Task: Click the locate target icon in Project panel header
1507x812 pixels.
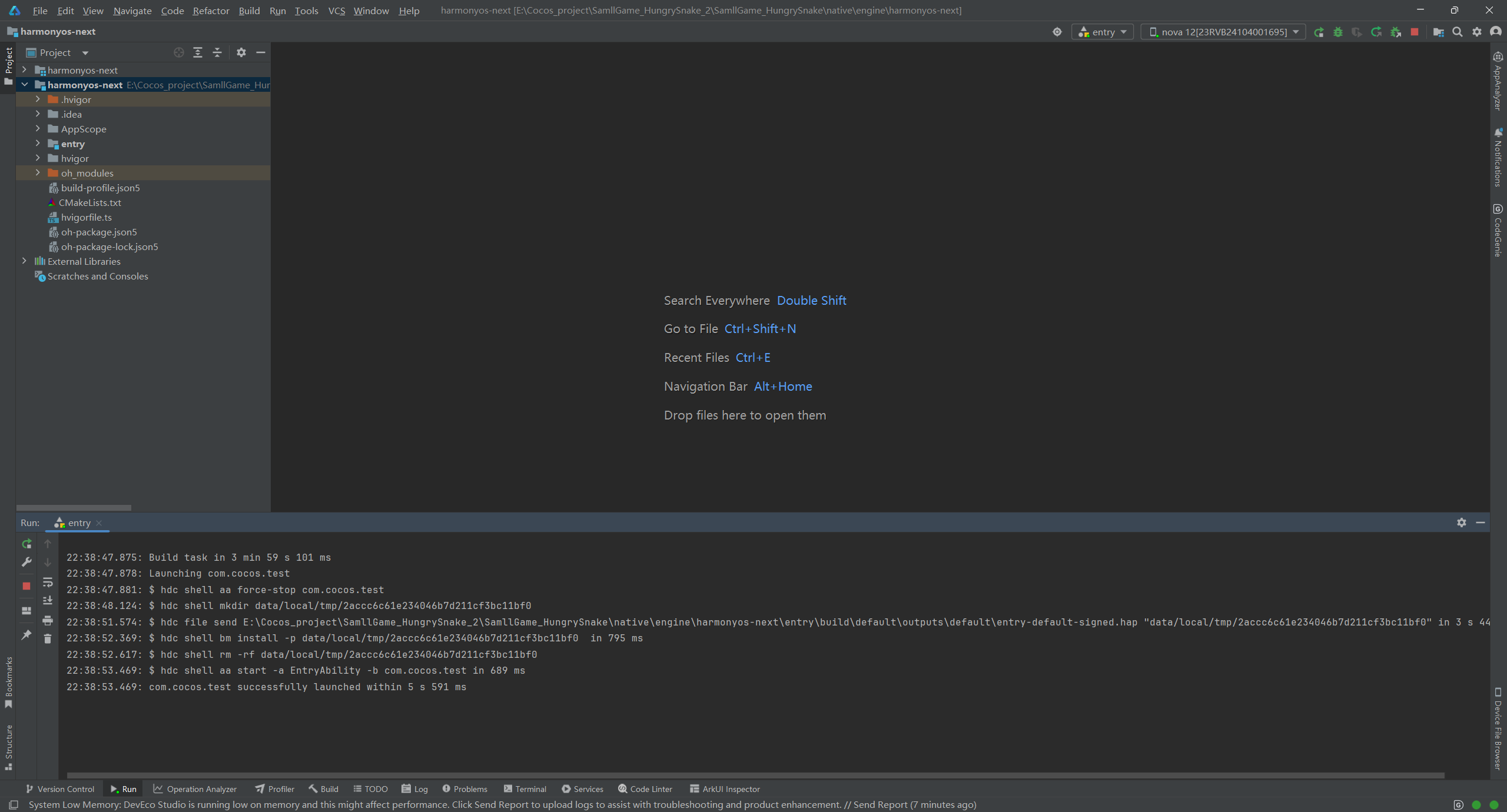Action: point(179,52)
